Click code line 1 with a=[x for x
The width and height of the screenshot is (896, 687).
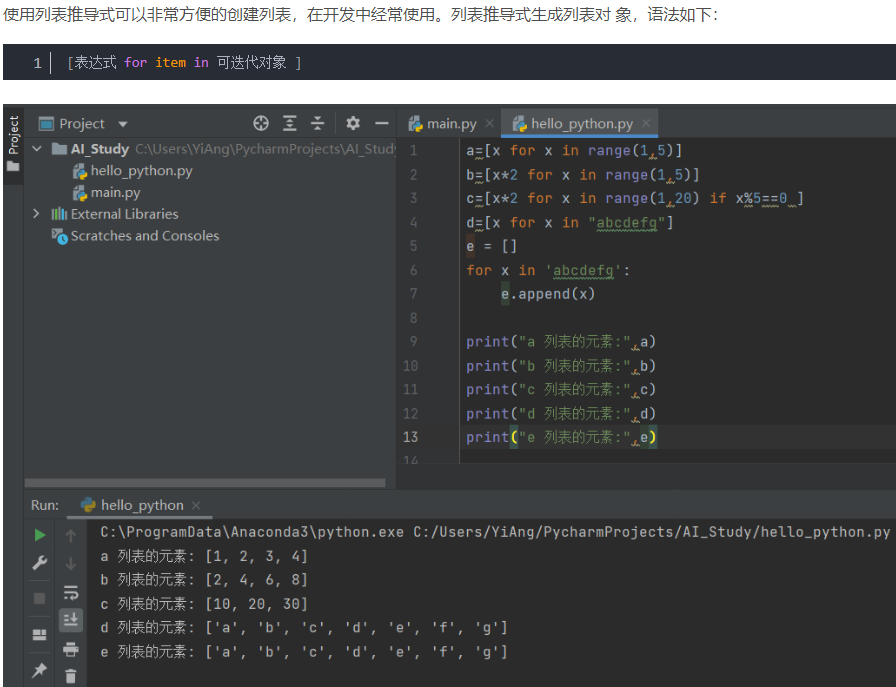[574, 151]
